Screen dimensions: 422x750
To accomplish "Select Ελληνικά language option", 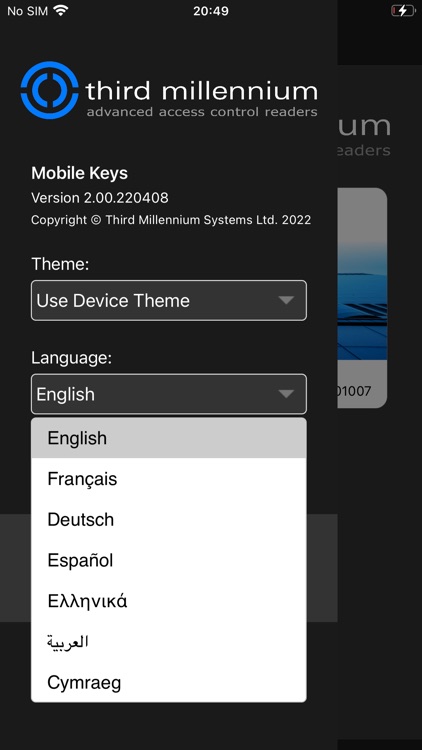I will (x=168, y=601).
